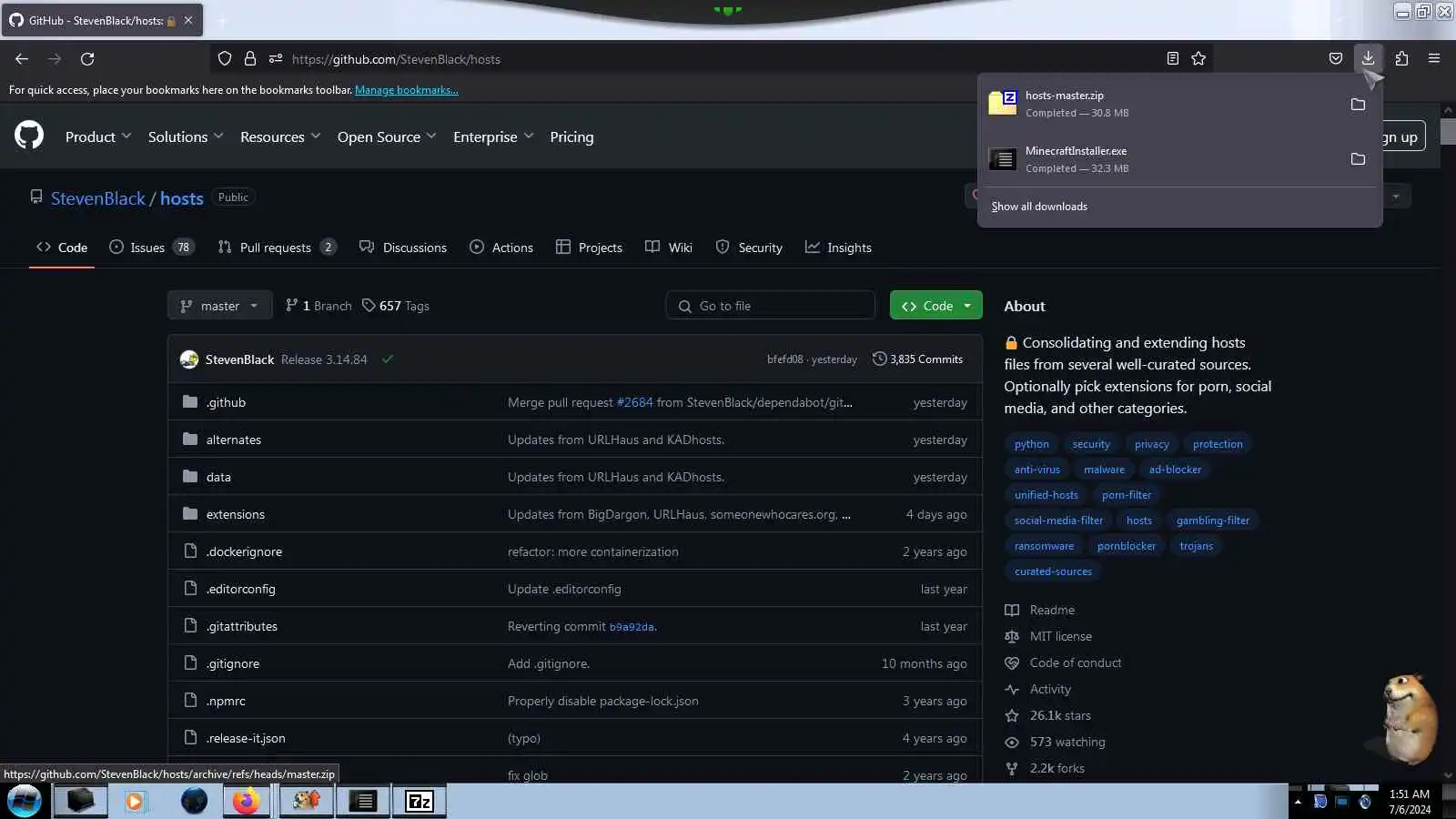This screenshot has width=1456, height=819.
Task: Open the alternates folder
Action: pyautogui.click(x=234, y=440)
